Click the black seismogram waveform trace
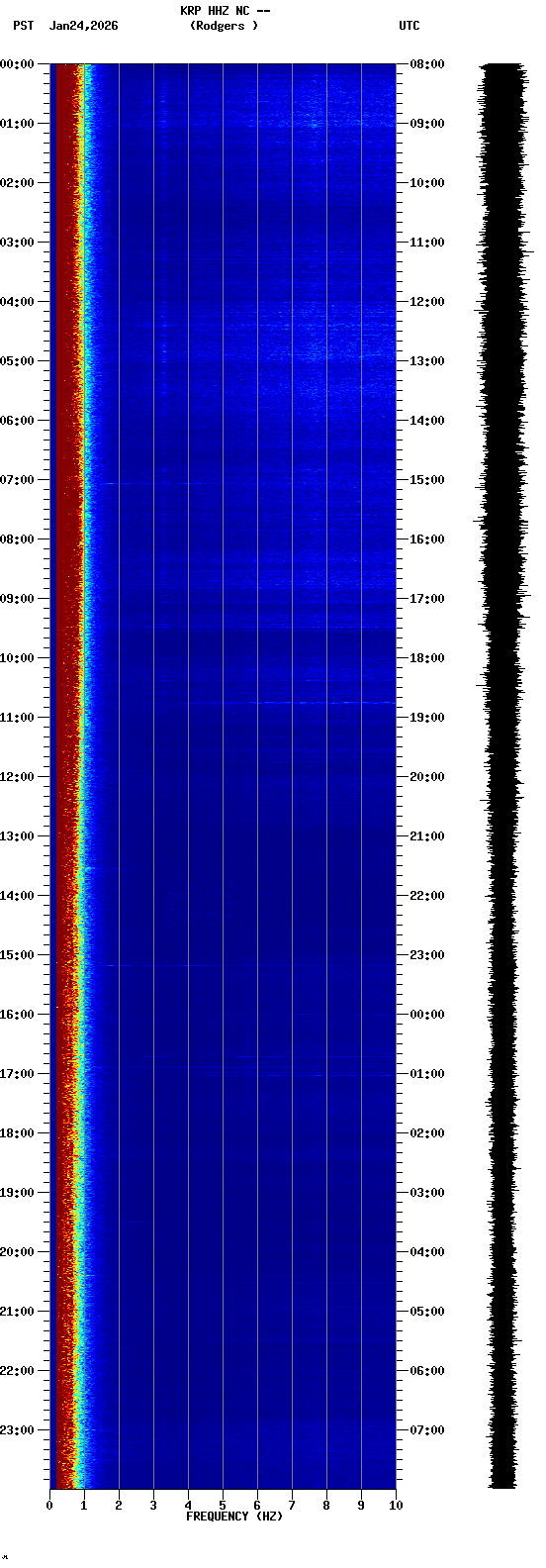Screen dimensions: 546x1568 (504, 776)
